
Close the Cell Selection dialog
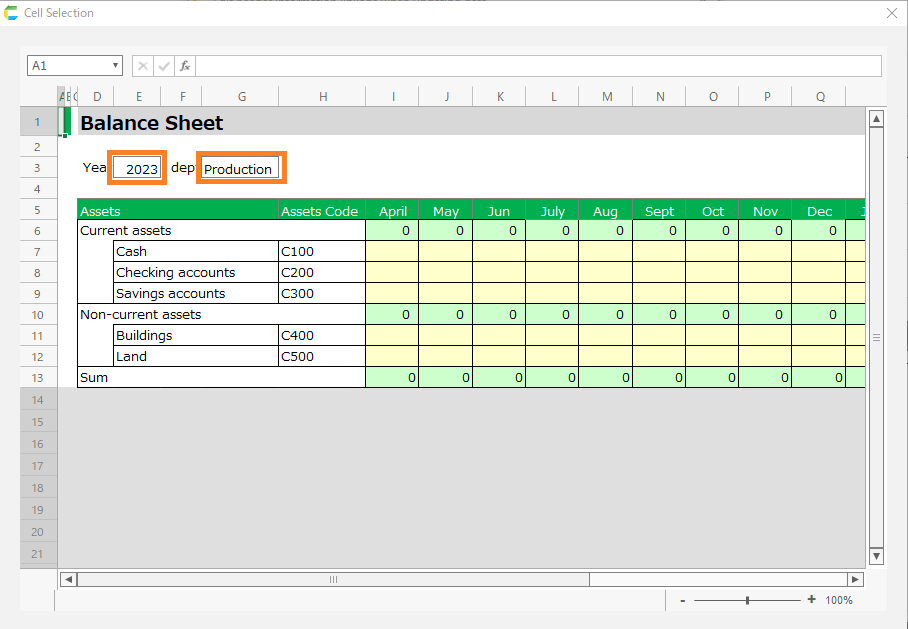[x=892, y=13]
